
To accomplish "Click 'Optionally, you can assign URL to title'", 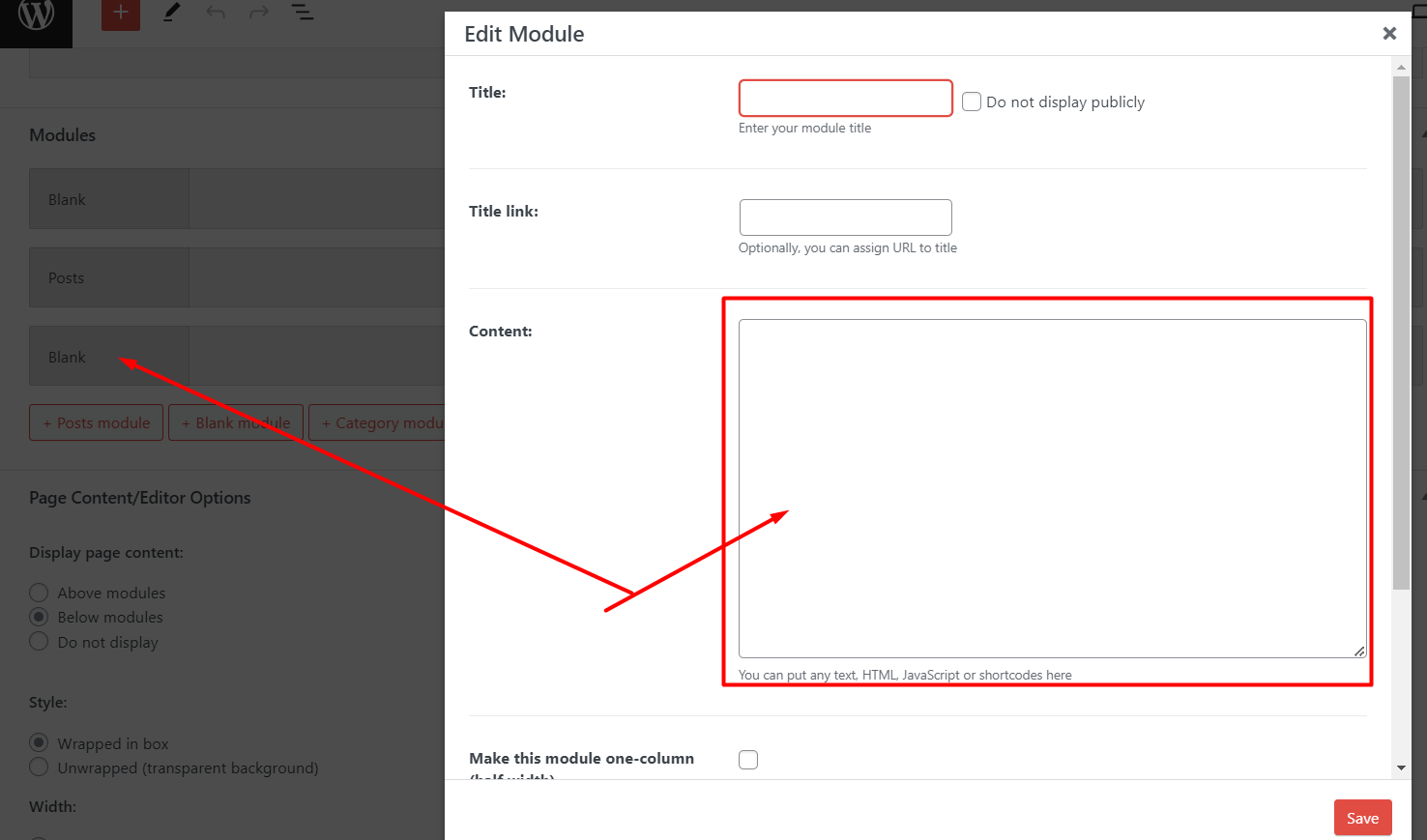I will [x=848, y=247].
